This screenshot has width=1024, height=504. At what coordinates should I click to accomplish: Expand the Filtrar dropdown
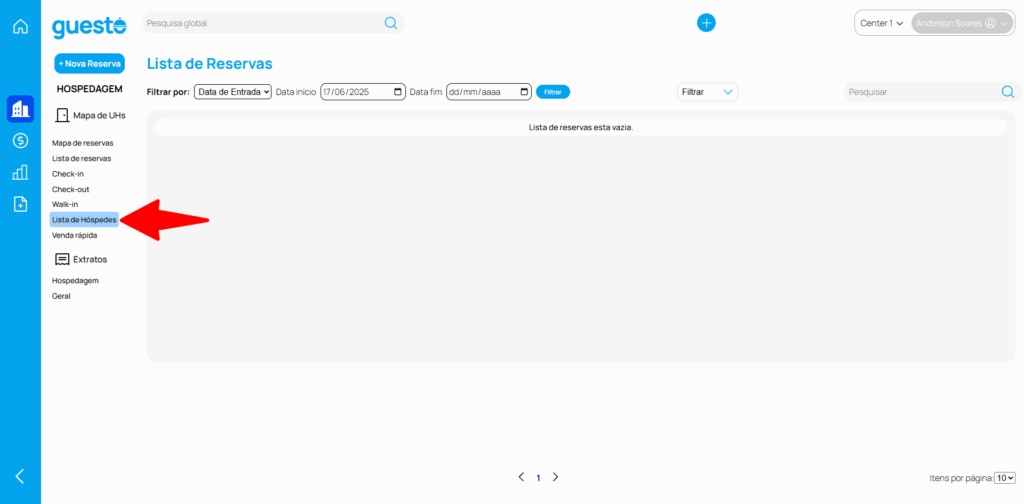pos(707,92)
